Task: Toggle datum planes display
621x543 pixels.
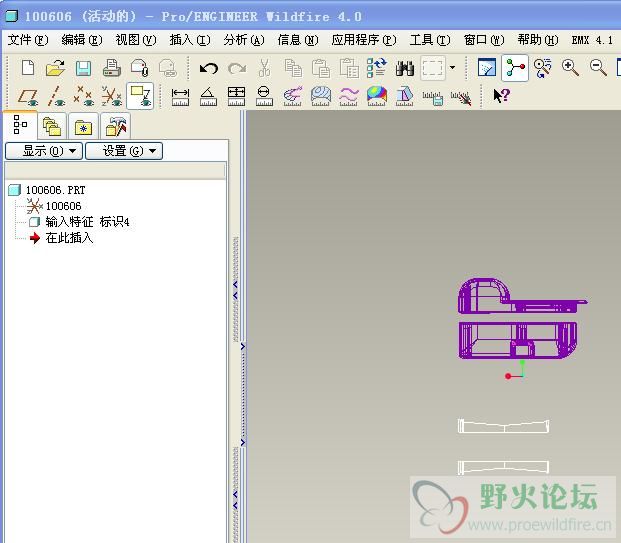Action: (x=28, y=96)
